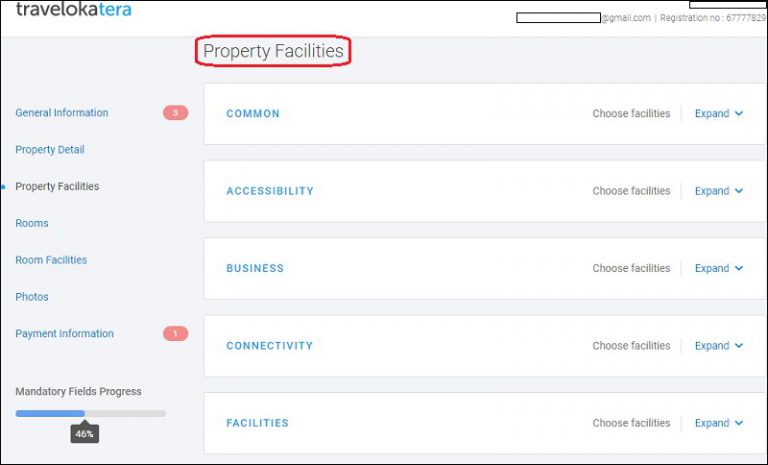
Task: Open the Photos section
Action: click(x=32, y=297)
